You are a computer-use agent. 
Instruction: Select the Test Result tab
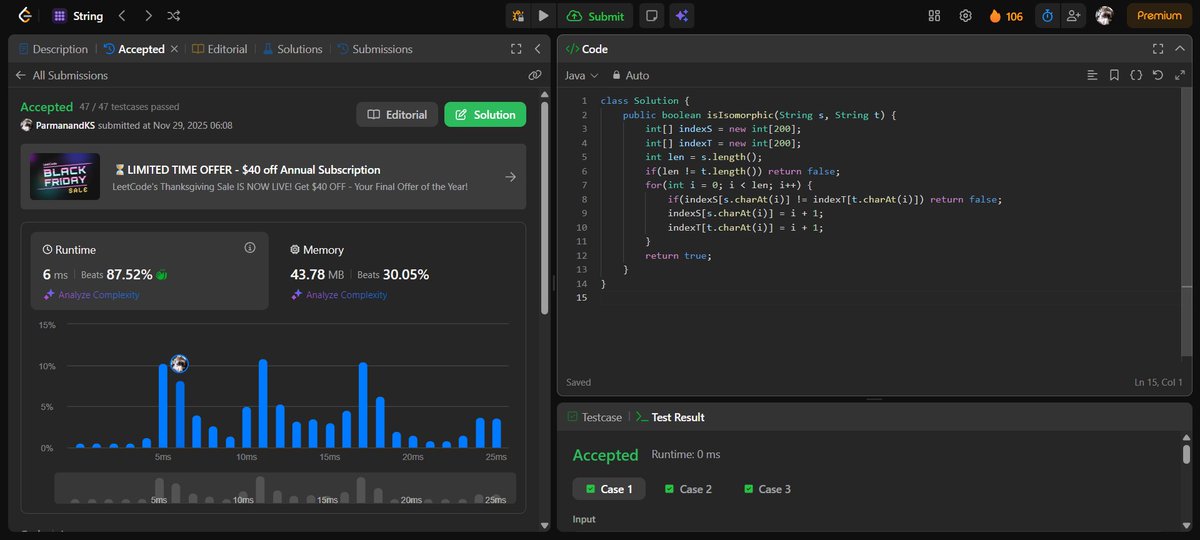(670, 417)
